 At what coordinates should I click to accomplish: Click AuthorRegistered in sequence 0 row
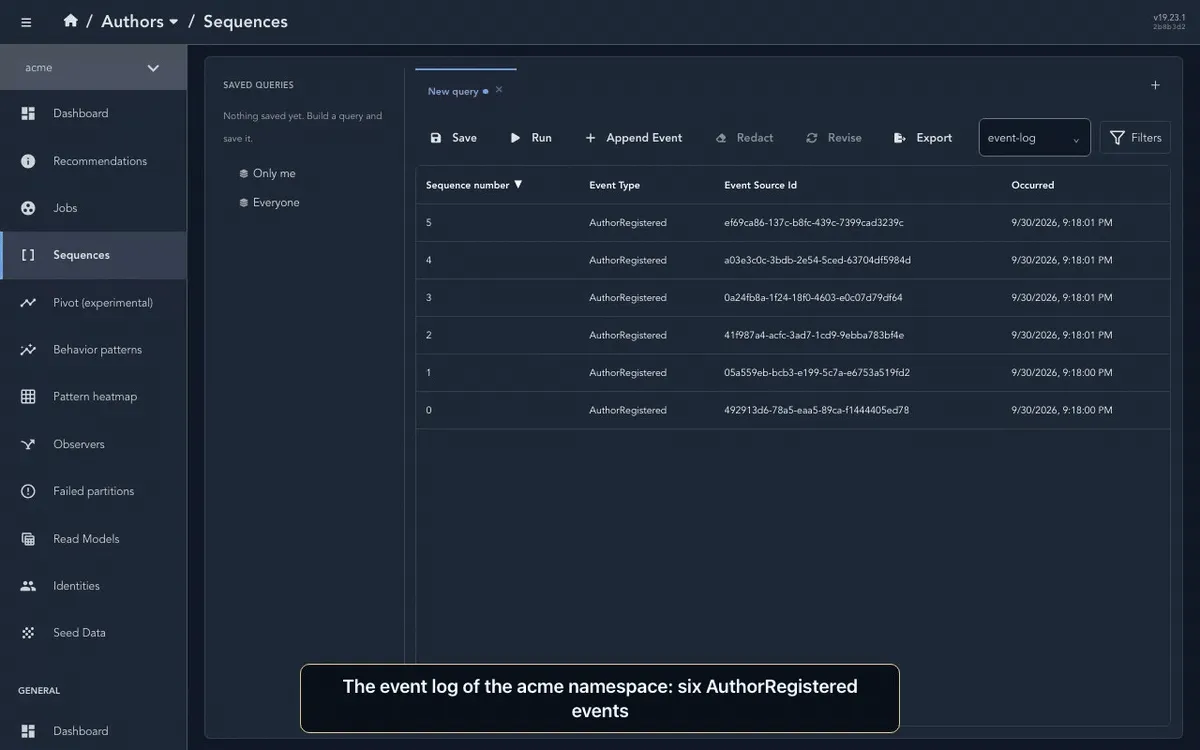627,410
